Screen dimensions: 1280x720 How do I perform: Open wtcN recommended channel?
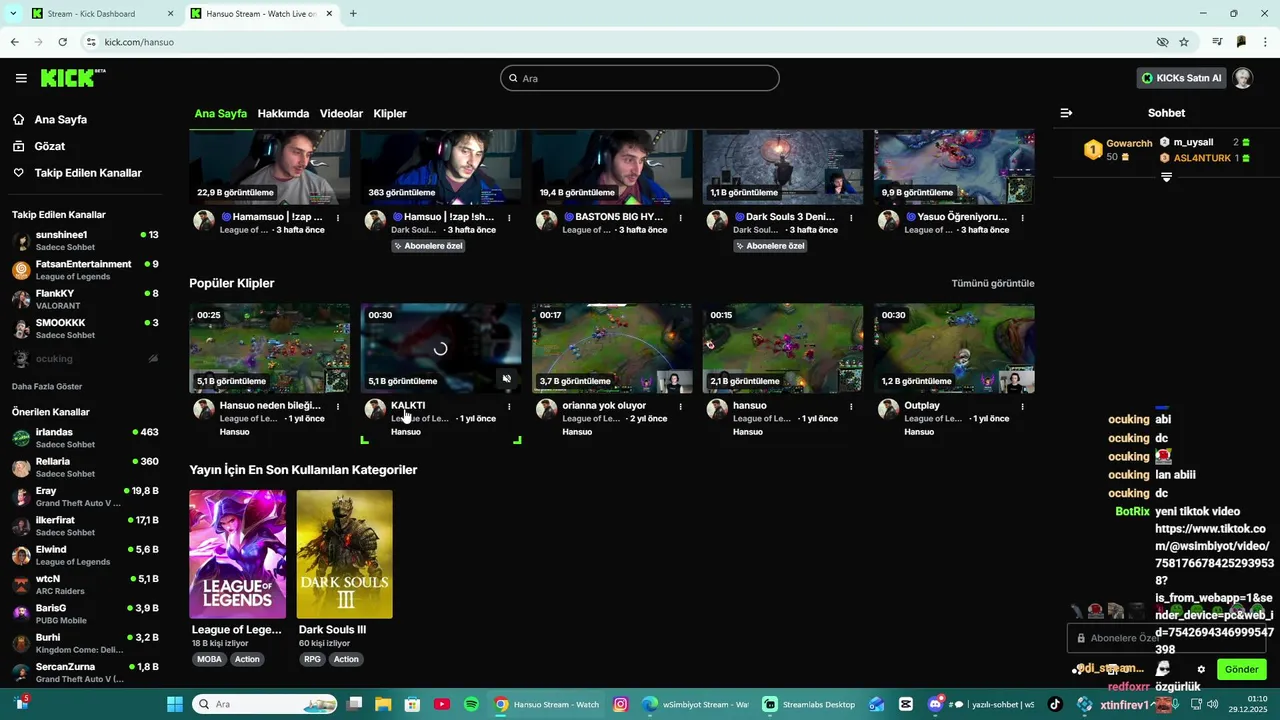(85, 584)
